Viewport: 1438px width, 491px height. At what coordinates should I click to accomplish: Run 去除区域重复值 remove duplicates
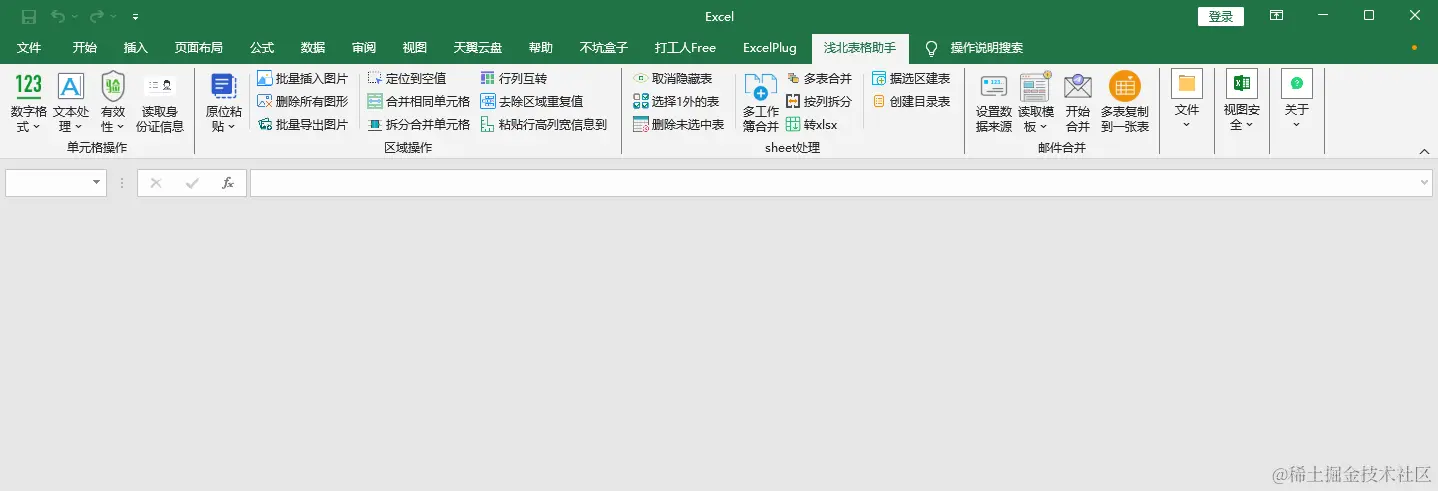click(x=531, y=101)
